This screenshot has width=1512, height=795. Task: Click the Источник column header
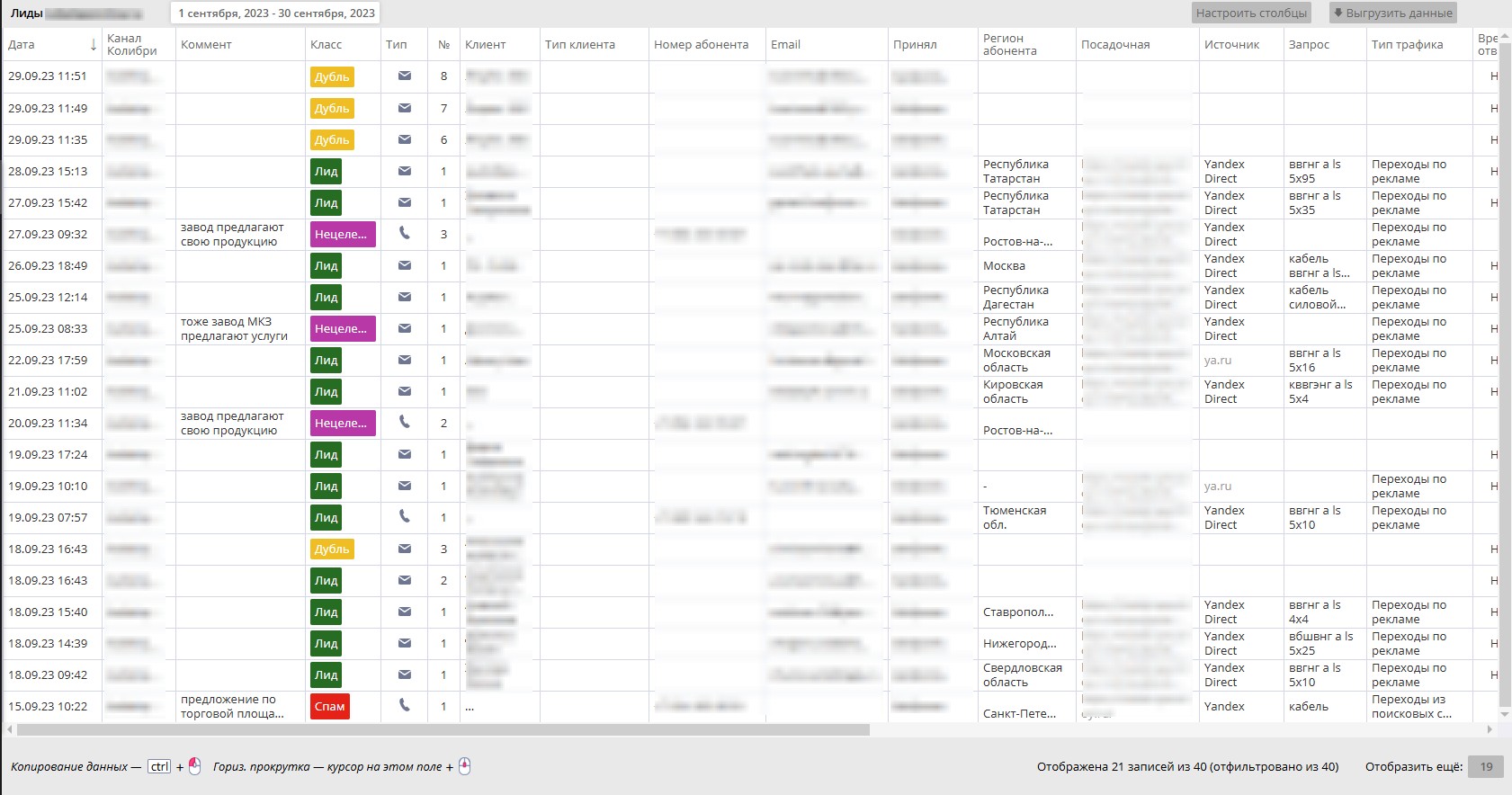pos(1231,45)
